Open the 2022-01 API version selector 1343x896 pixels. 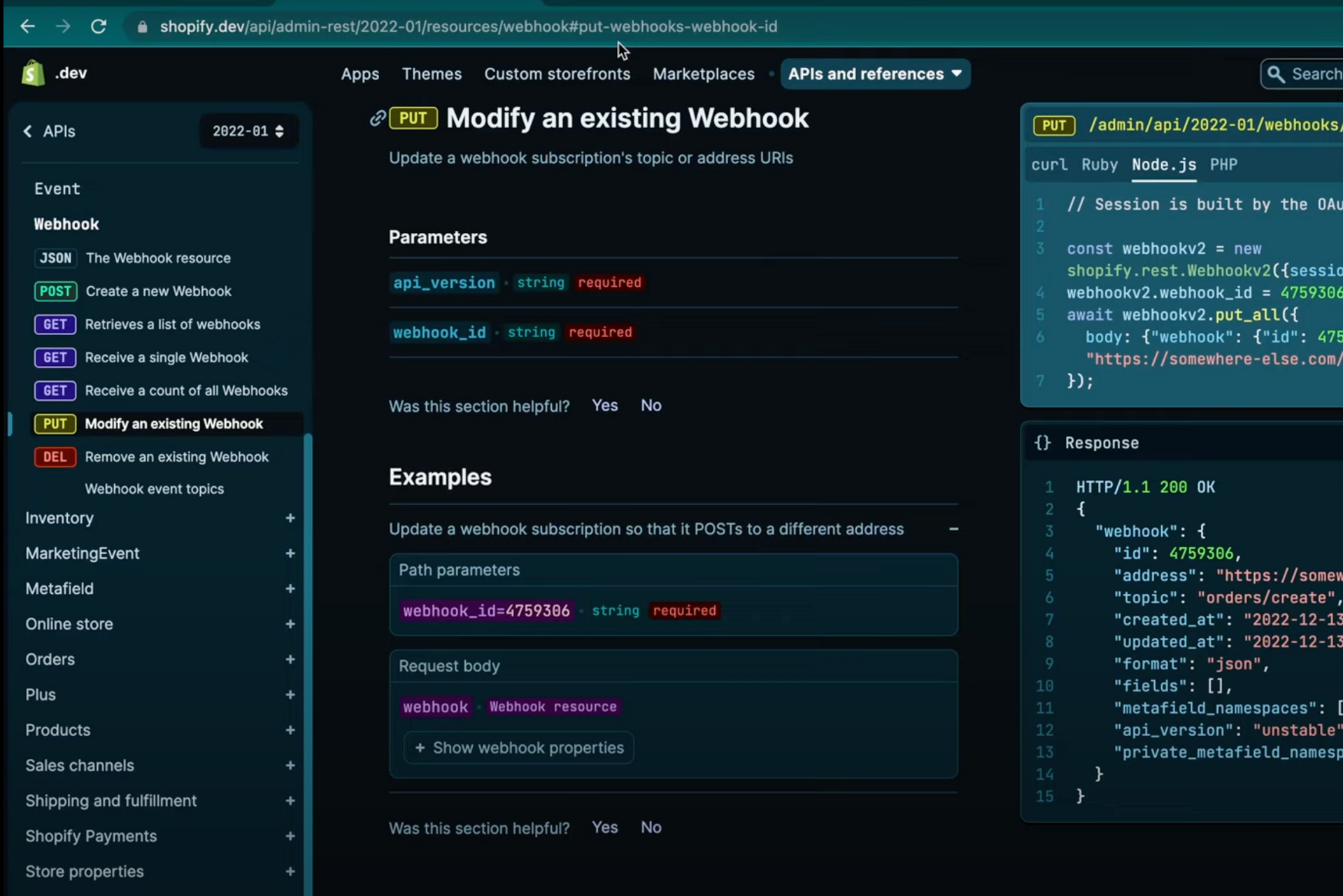pos(248,131)
